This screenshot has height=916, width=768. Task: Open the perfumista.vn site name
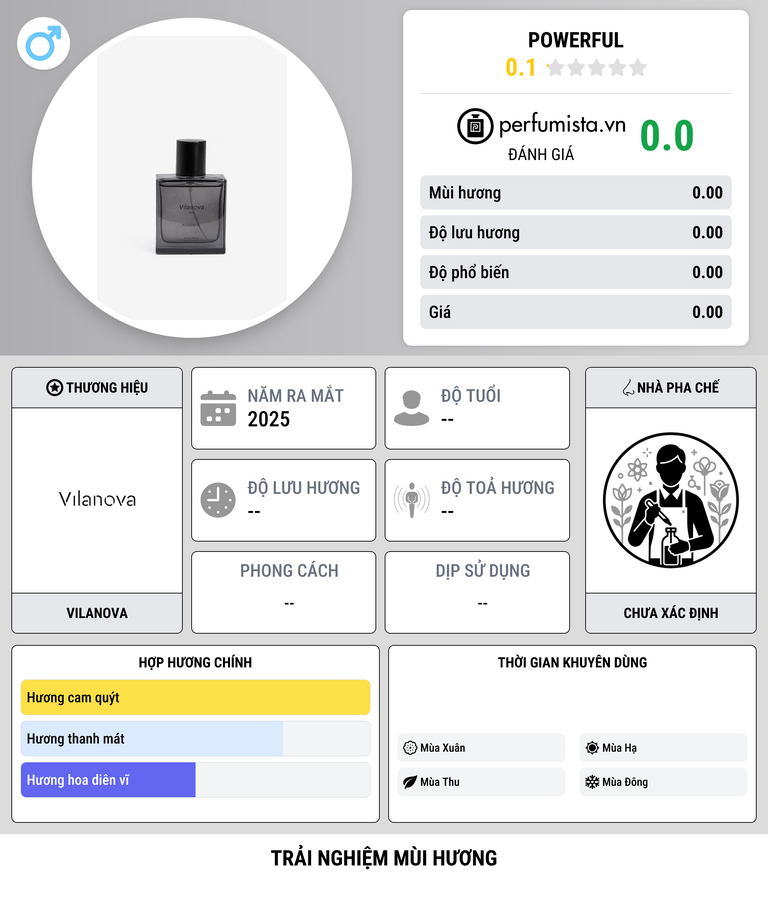point(562,124)
